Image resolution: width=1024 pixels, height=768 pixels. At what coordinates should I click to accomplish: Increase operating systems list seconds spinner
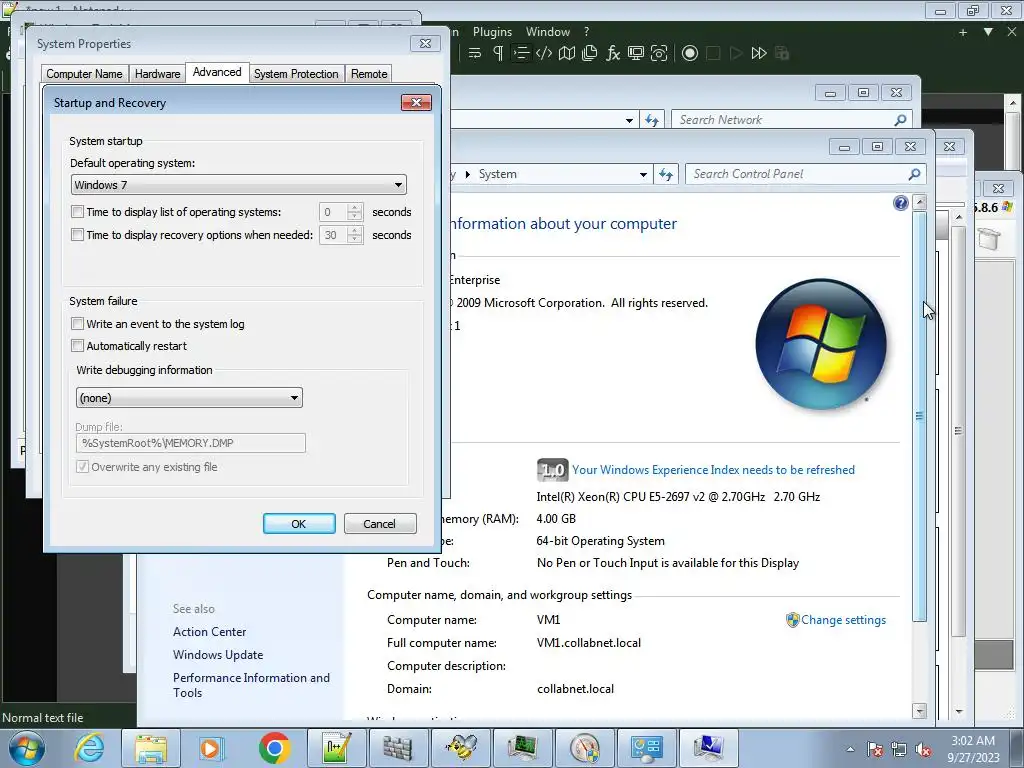(x=355, y=208)
